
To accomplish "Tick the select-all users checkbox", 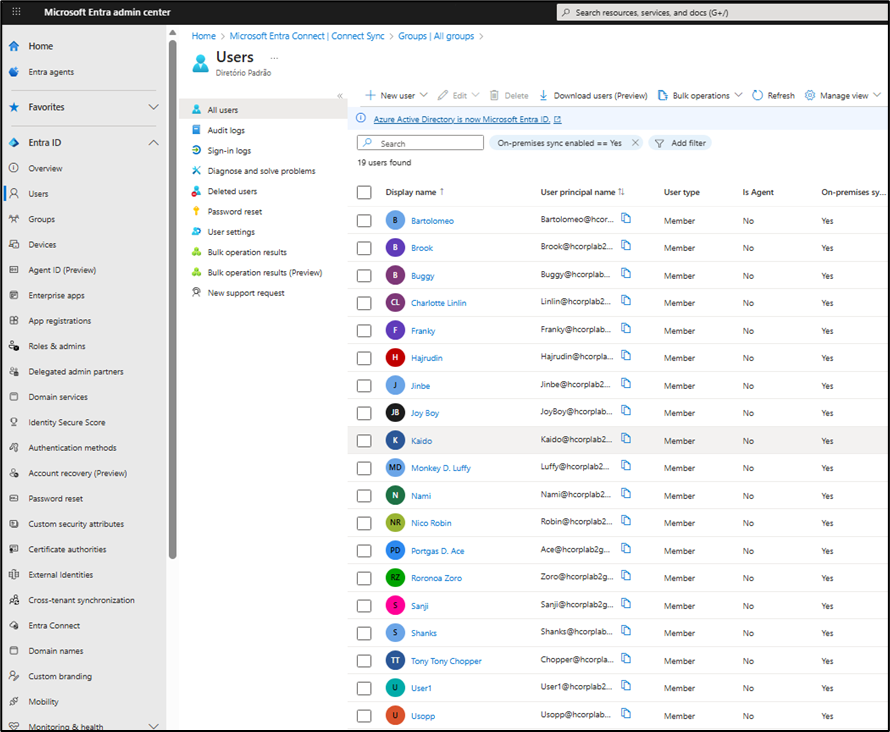I will [x=364, y=192].
